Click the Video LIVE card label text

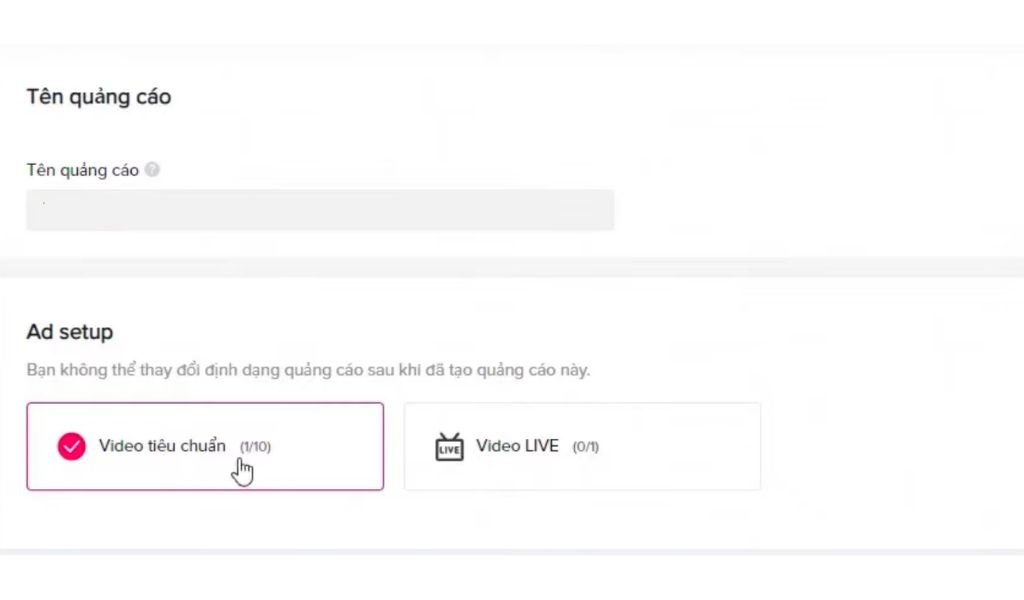(517, 446)
